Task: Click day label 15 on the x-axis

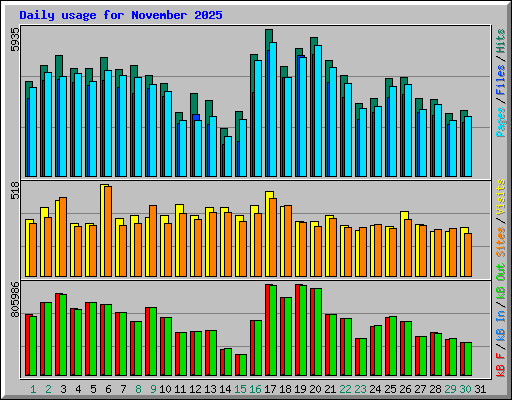Action: tap(240, 389)
